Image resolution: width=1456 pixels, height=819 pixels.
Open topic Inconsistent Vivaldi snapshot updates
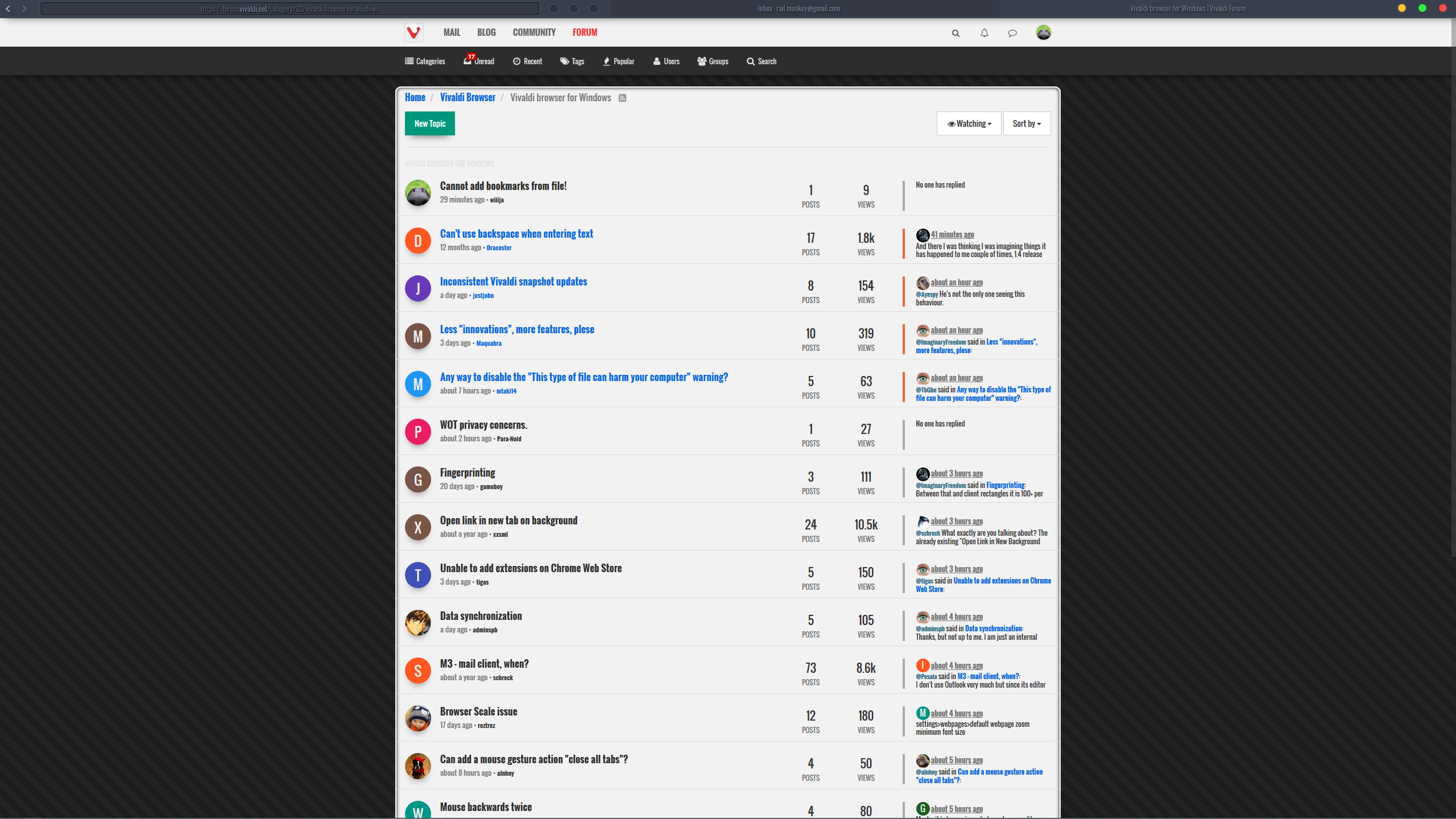pyautogui.click(x=514, y=282)
